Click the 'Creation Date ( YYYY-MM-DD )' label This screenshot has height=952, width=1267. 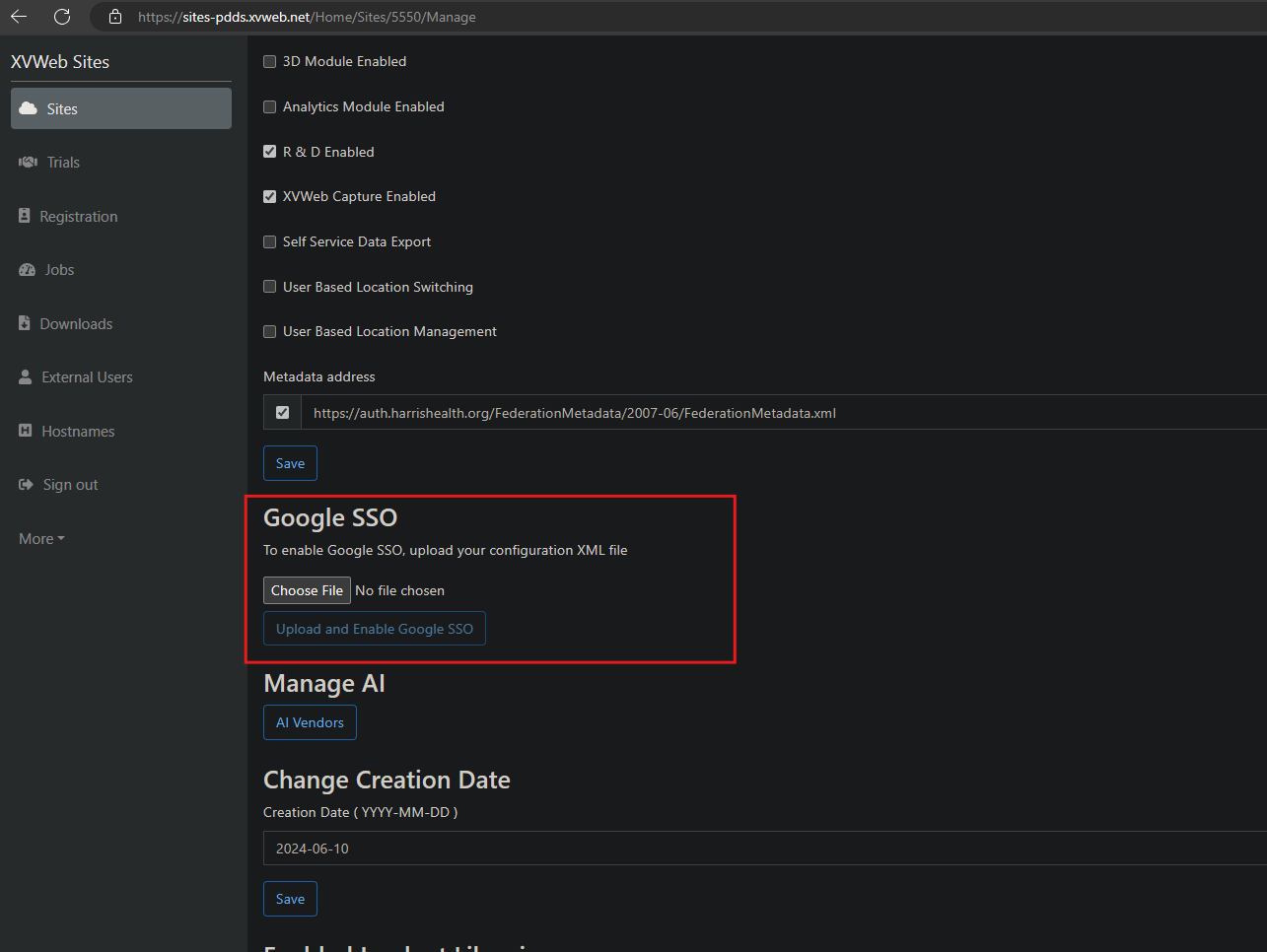360,812
